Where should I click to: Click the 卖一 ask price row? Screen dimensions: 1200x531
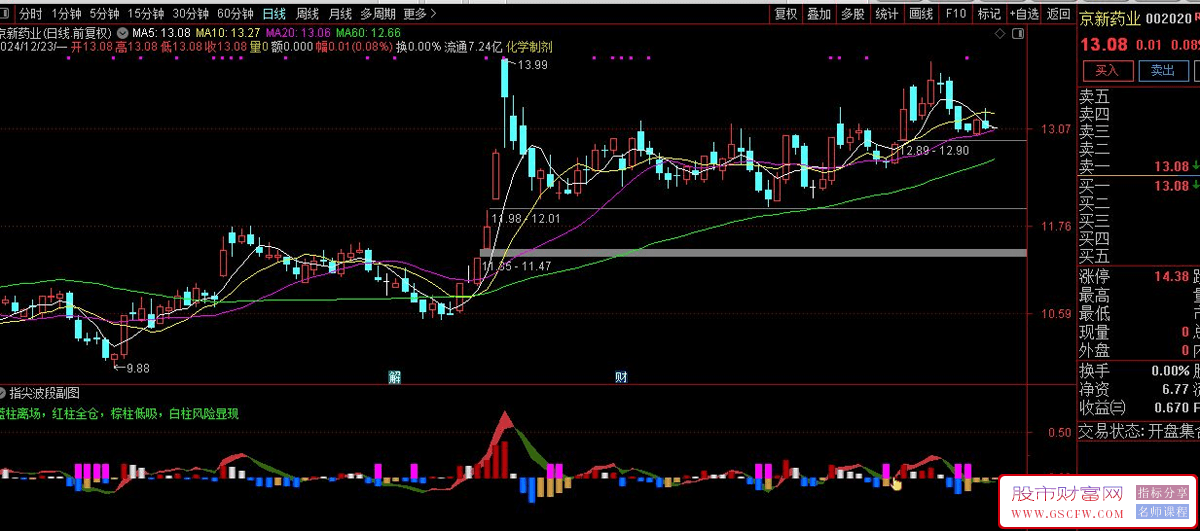pos(1138,166)
